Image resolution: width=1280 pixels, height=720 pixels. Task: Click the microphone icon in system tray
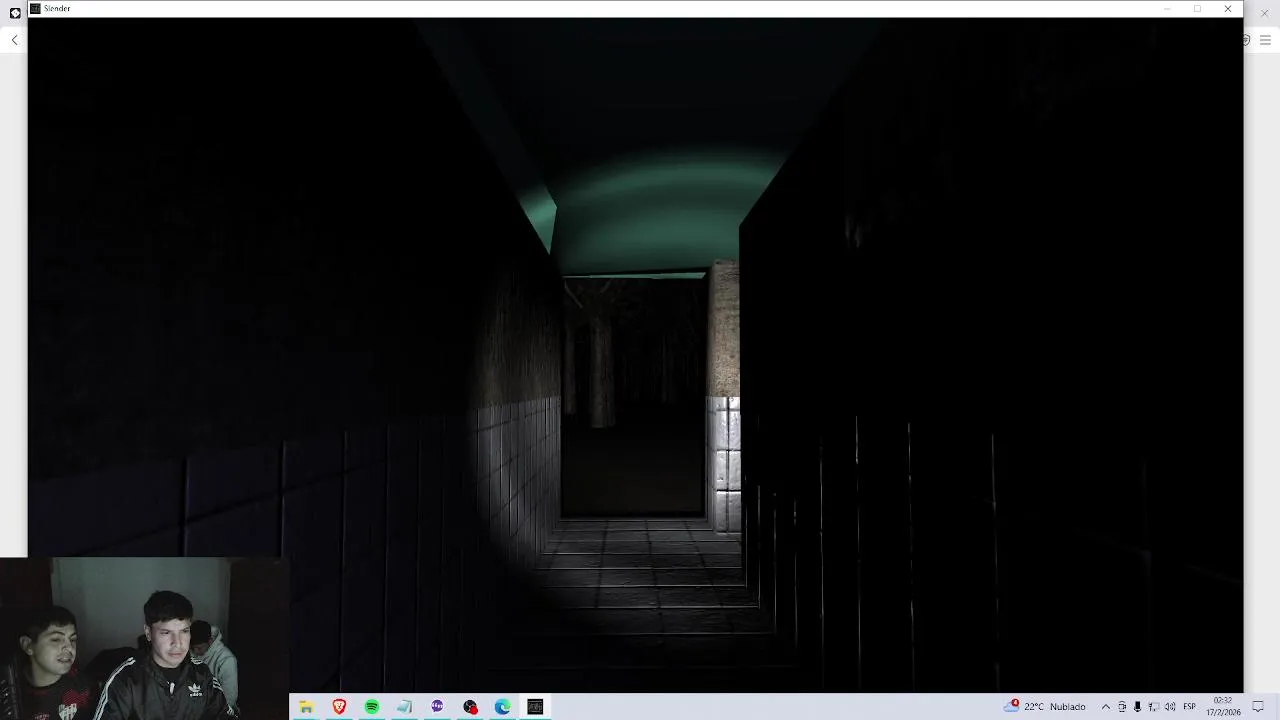tap(1137, 707)
